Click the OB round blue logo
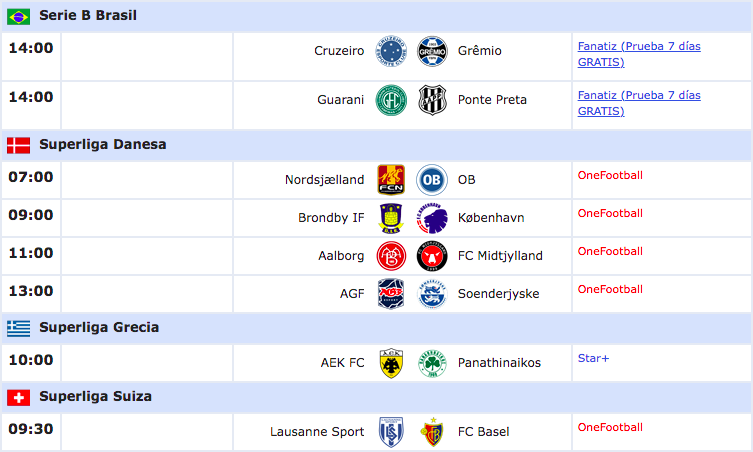The image size is (753, 452). tap(432, 180)
